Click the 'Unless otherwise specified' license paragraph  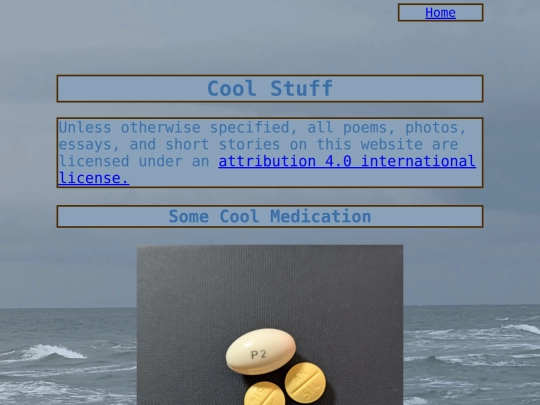pyautogui.click(x=270, y=153)
